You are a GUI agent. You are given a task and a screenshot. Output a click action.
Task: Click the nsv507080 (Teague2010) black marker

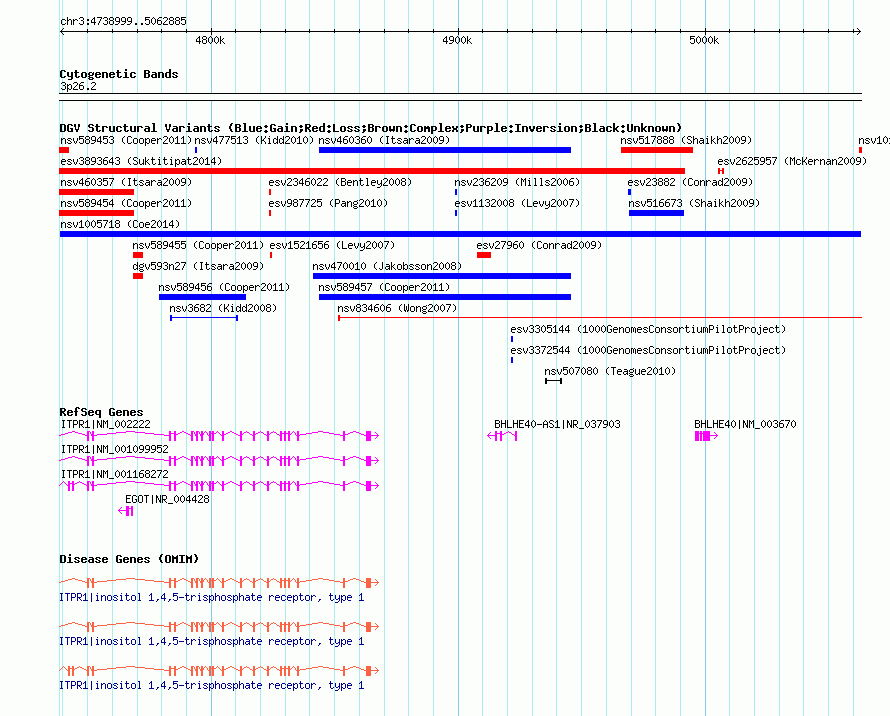(x=553, y=381)
